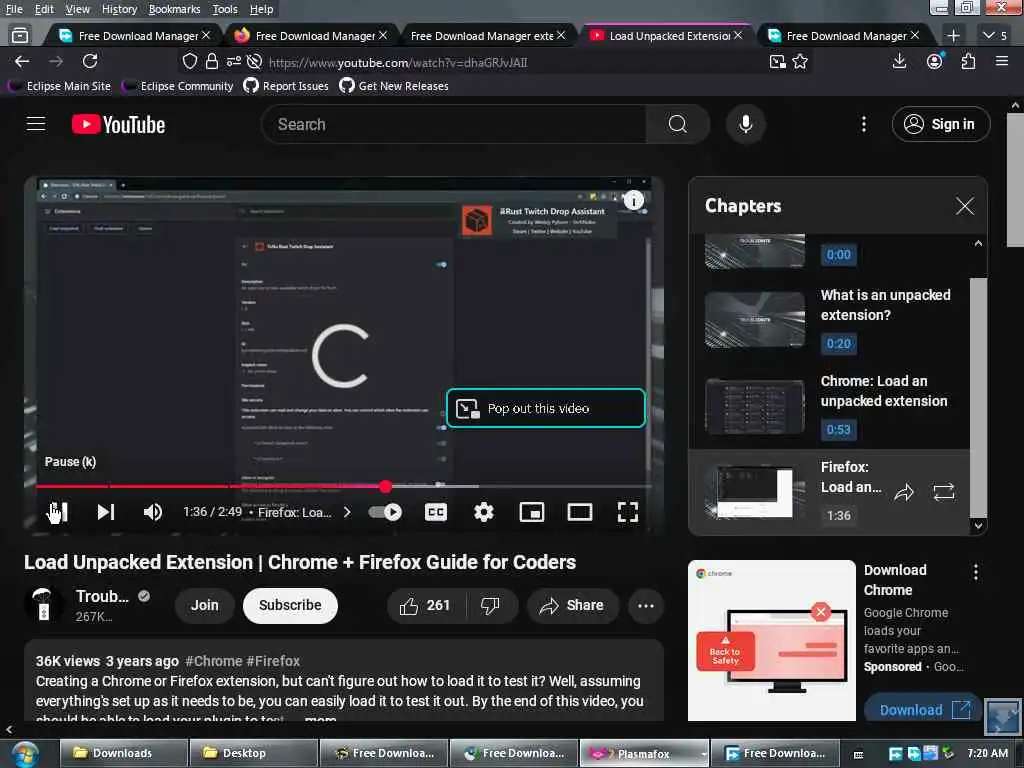Subscribe to the channel
Viewport: 1024px width, 768px height.
tap(290, 605)
